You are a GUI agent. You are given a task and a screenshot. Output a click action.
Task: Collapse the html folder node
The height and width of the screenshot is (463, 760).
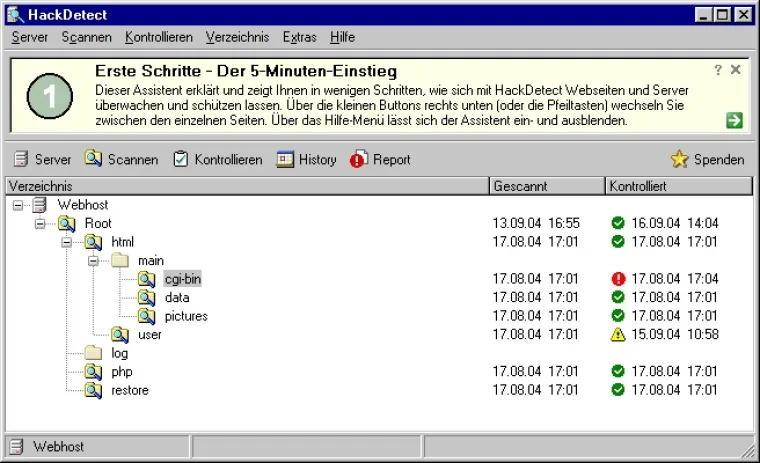click(67, 242)
